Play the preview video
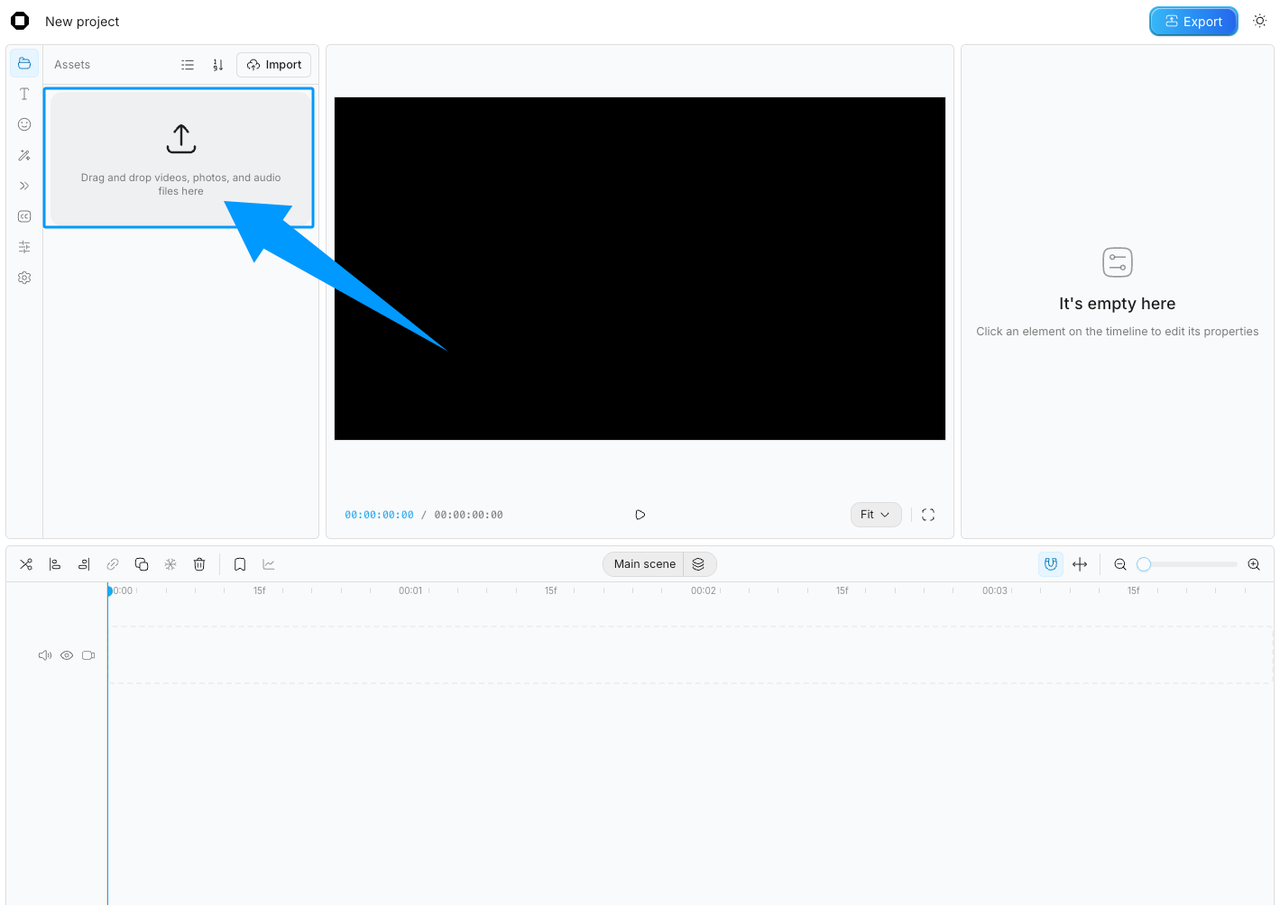 pyautogui.click(x=640, y=515)
